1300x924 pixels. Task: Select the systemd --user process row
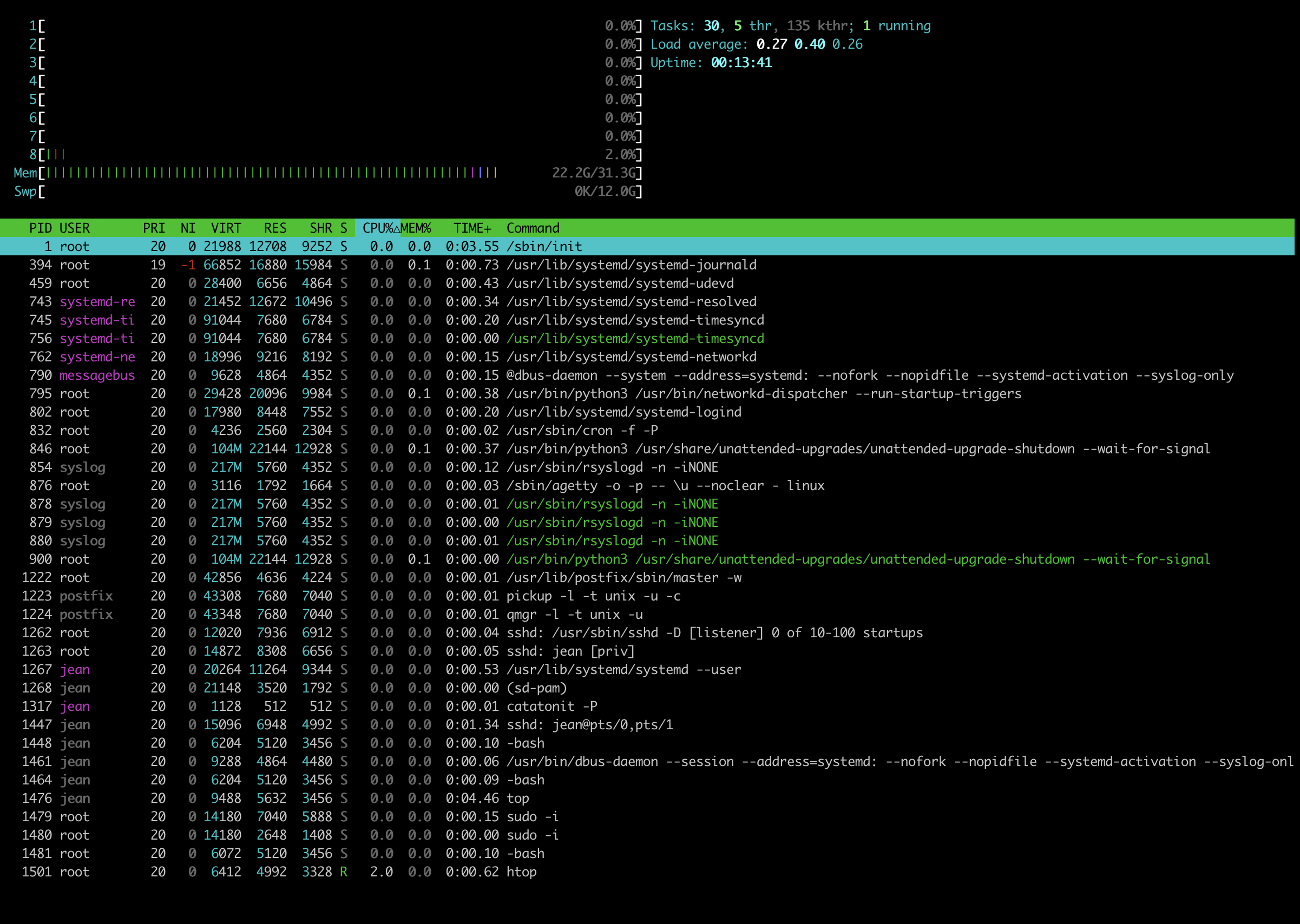(647, 670)
